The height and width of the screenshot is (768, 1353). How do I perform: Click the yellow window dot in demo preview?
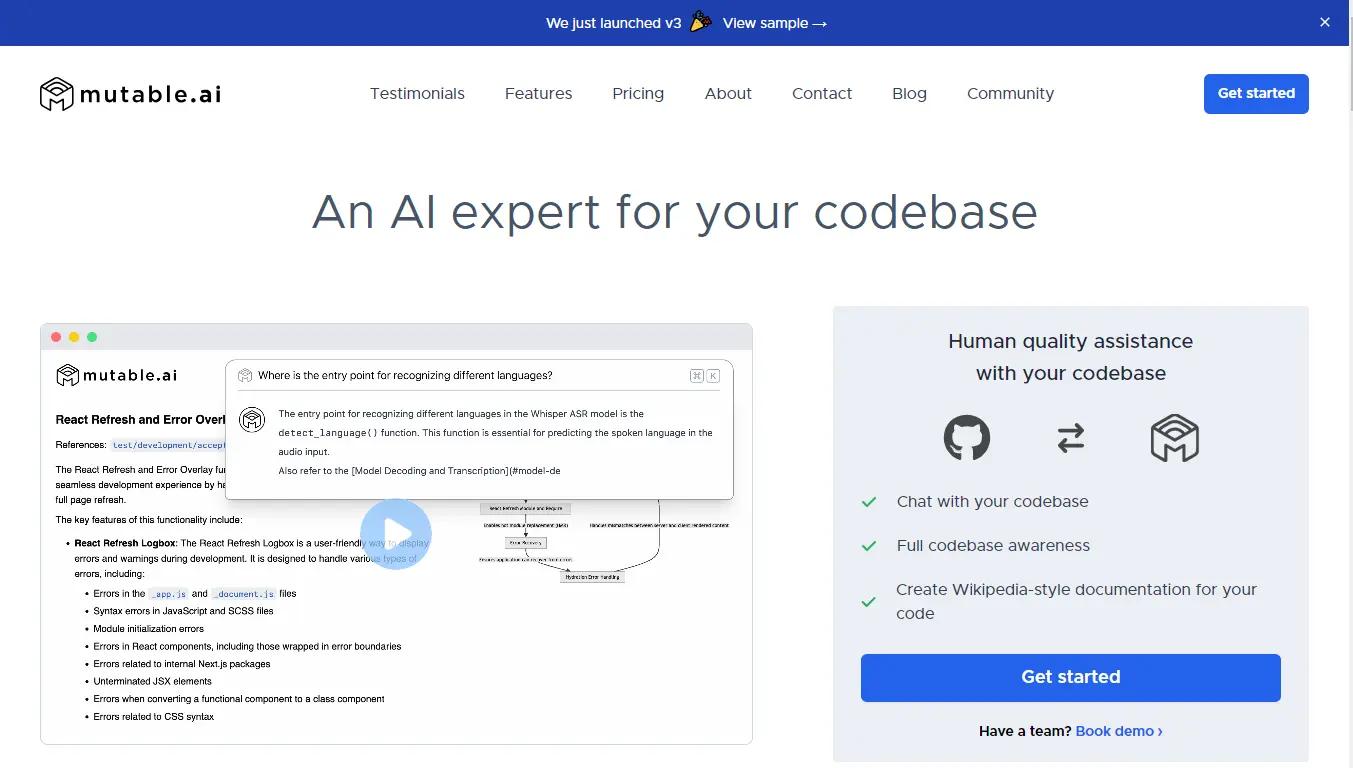tap(74, 337)
